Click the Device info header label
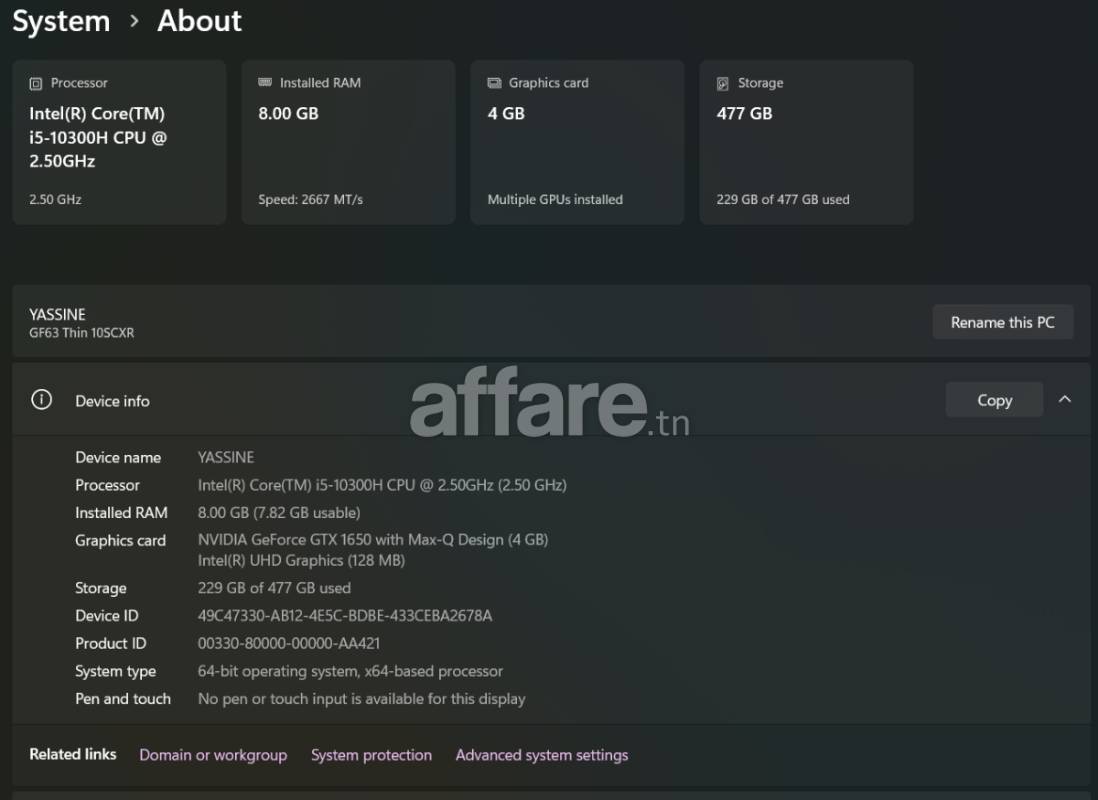Image resolution: width=1098 pixels, height=800 pixels. click(x=112, y=401)
